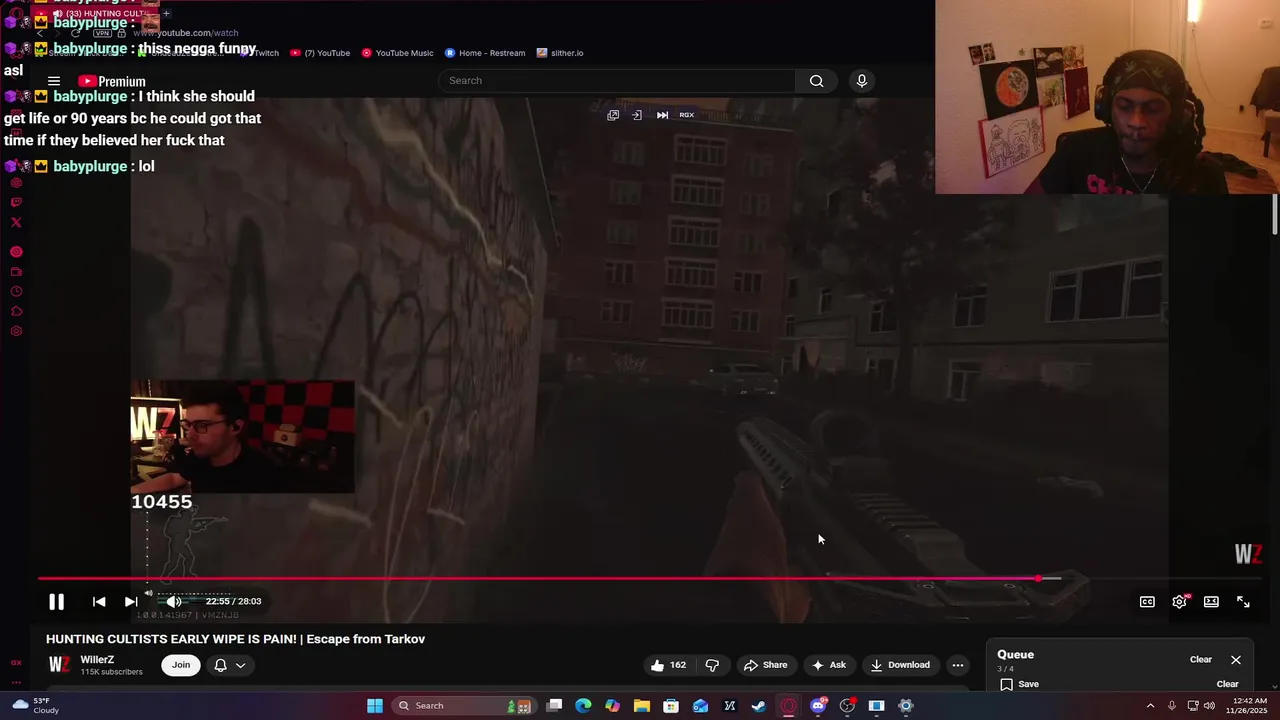This screenshot has width=1280, height=720.
Task: Expand the notification bell dropdown
Action: point(230,665)
